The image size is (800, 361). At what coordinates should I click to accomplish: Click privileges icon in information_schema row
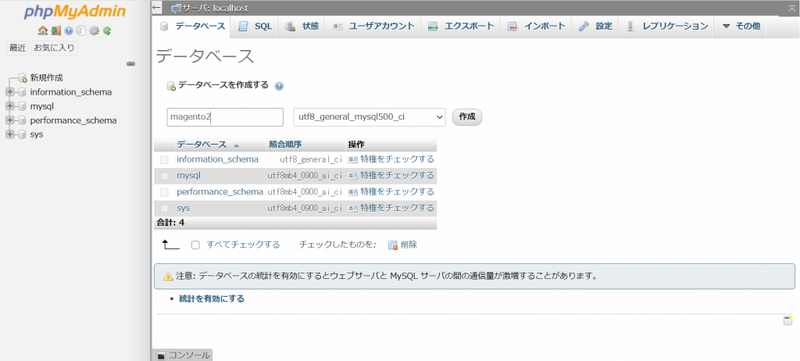click(x=353, y=160)
